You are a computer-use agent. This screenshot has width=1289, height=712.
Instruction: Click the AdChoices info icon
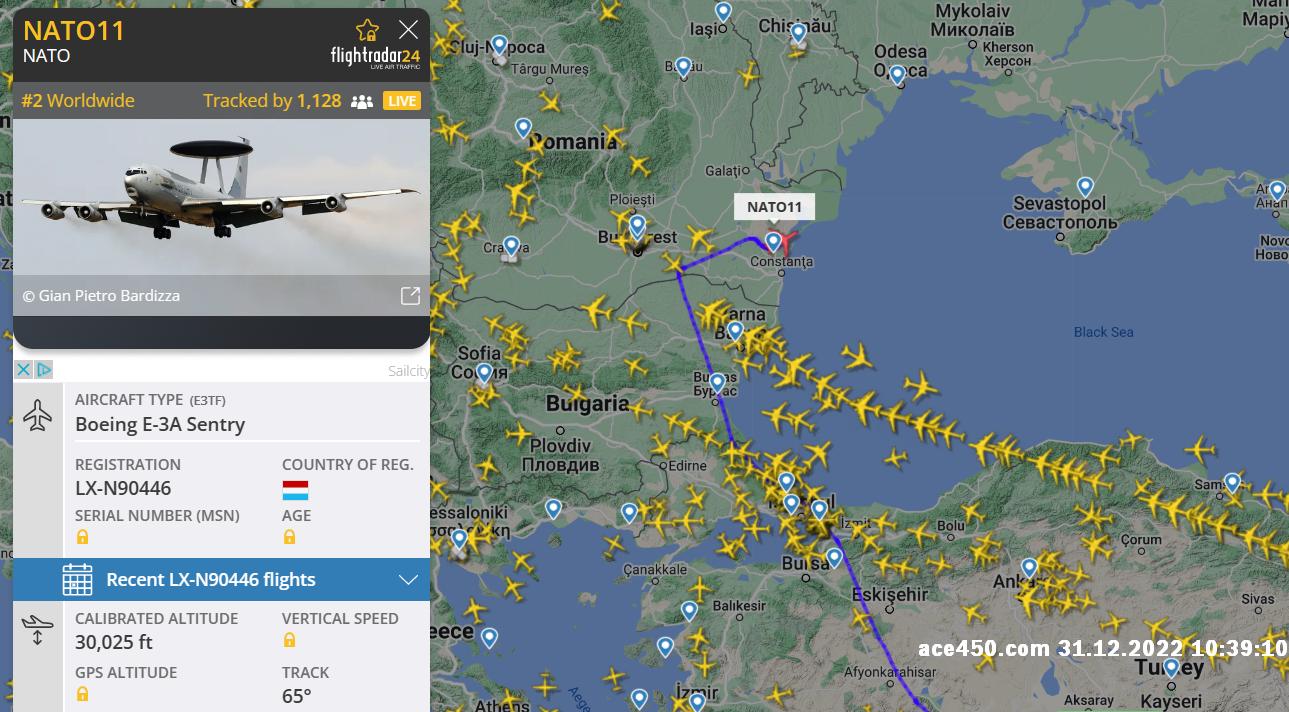[43, 369]
